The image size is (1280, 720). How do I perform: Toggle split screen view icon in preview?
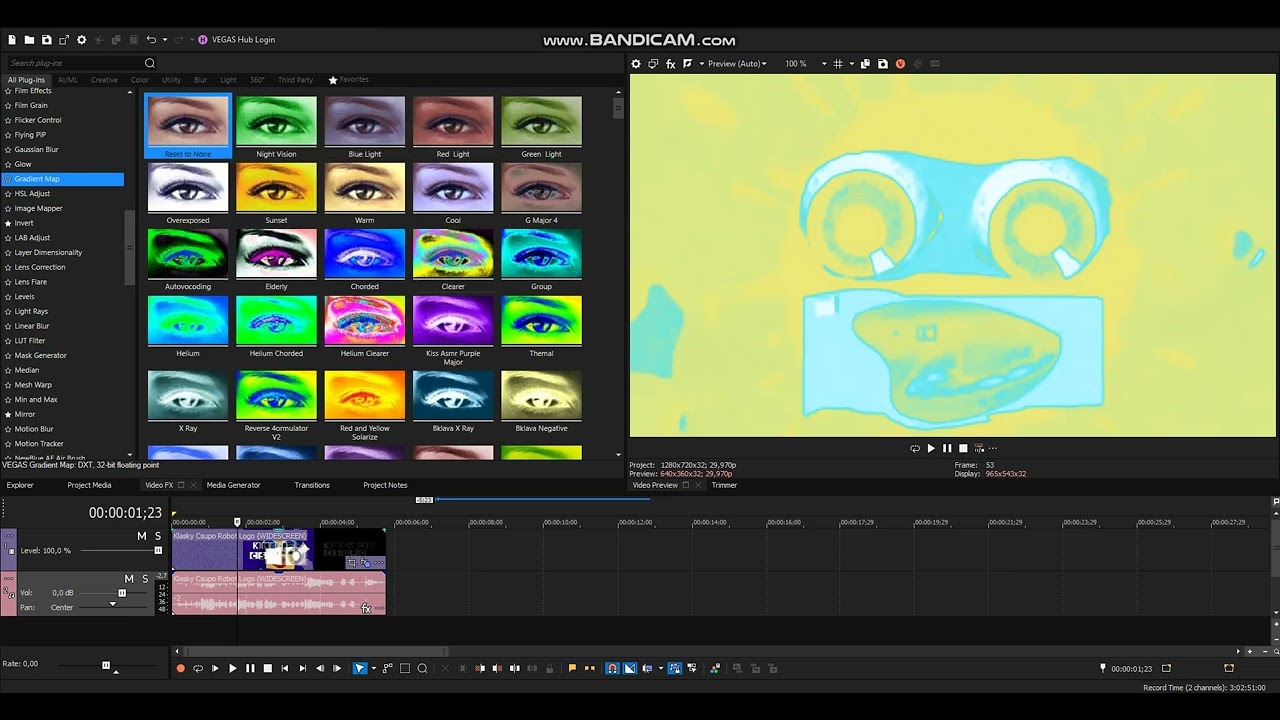687,64
